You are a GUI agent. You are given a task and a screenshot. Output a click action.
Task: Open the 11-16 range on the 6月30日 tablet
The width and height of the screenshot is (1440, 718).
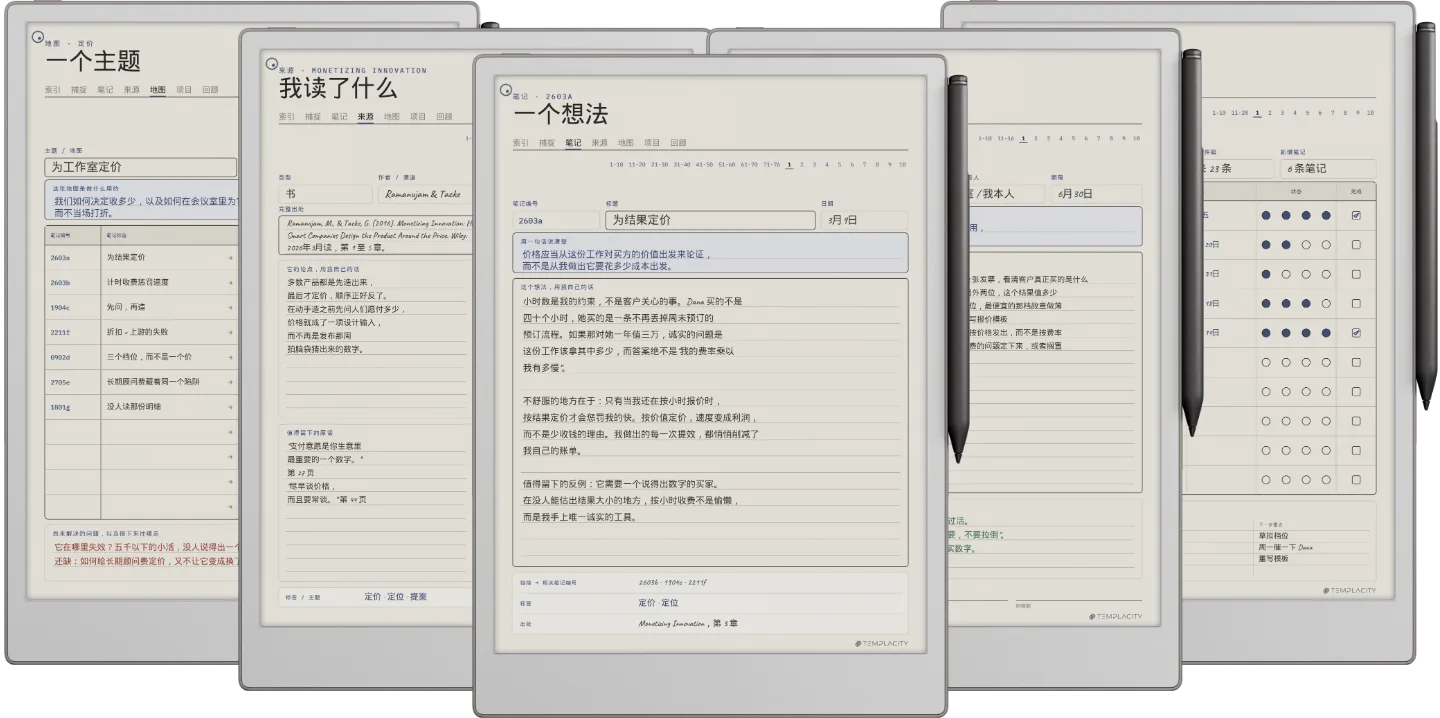pyautogui.click(x=1005, y=138)
